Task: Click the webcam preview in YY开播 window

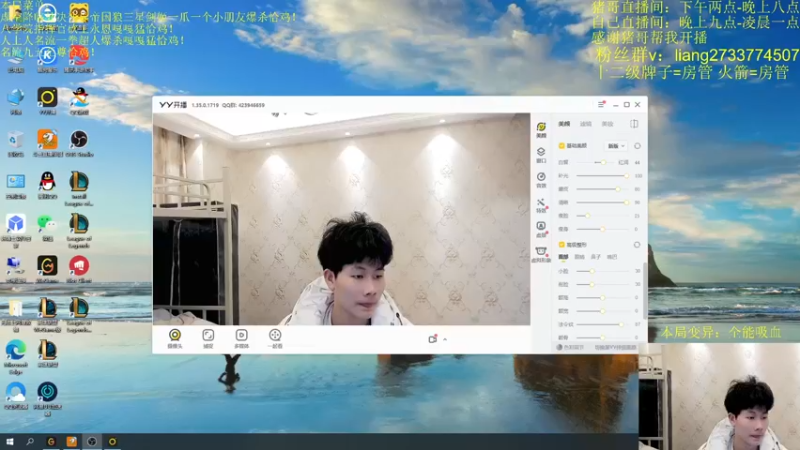Action: [x=341, y=219]
